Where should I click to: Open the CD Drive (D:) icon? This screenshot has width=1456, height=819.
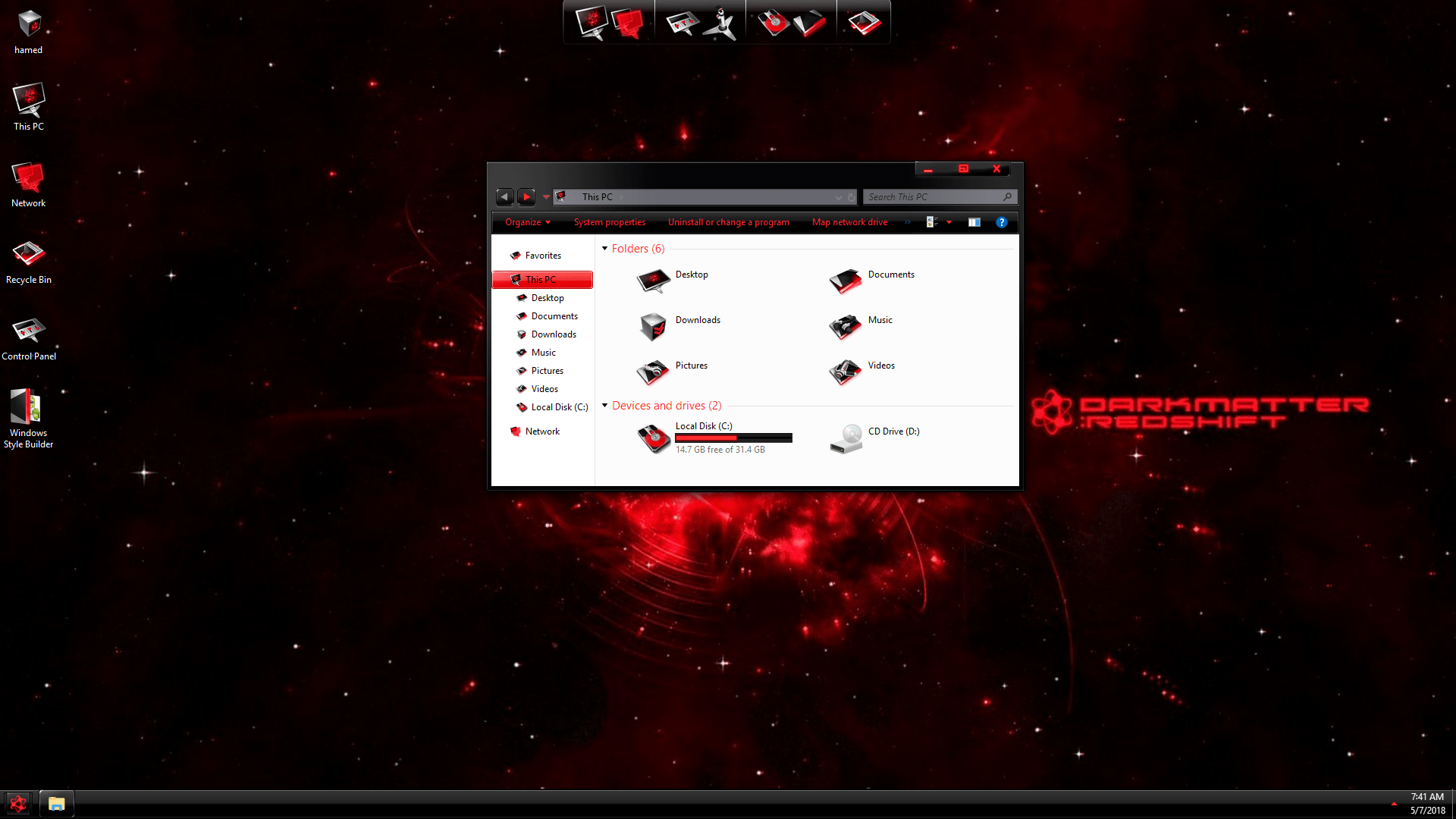[846, 438]
